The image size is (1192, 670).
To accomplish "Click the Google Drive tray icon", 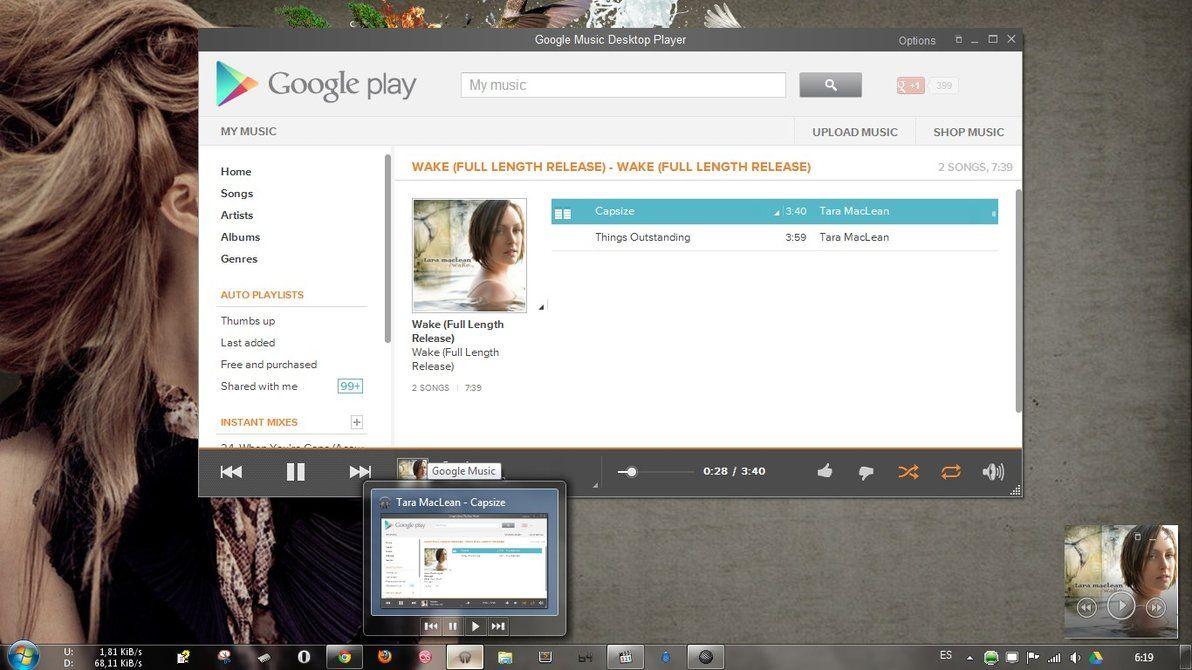I will 1096,658.
